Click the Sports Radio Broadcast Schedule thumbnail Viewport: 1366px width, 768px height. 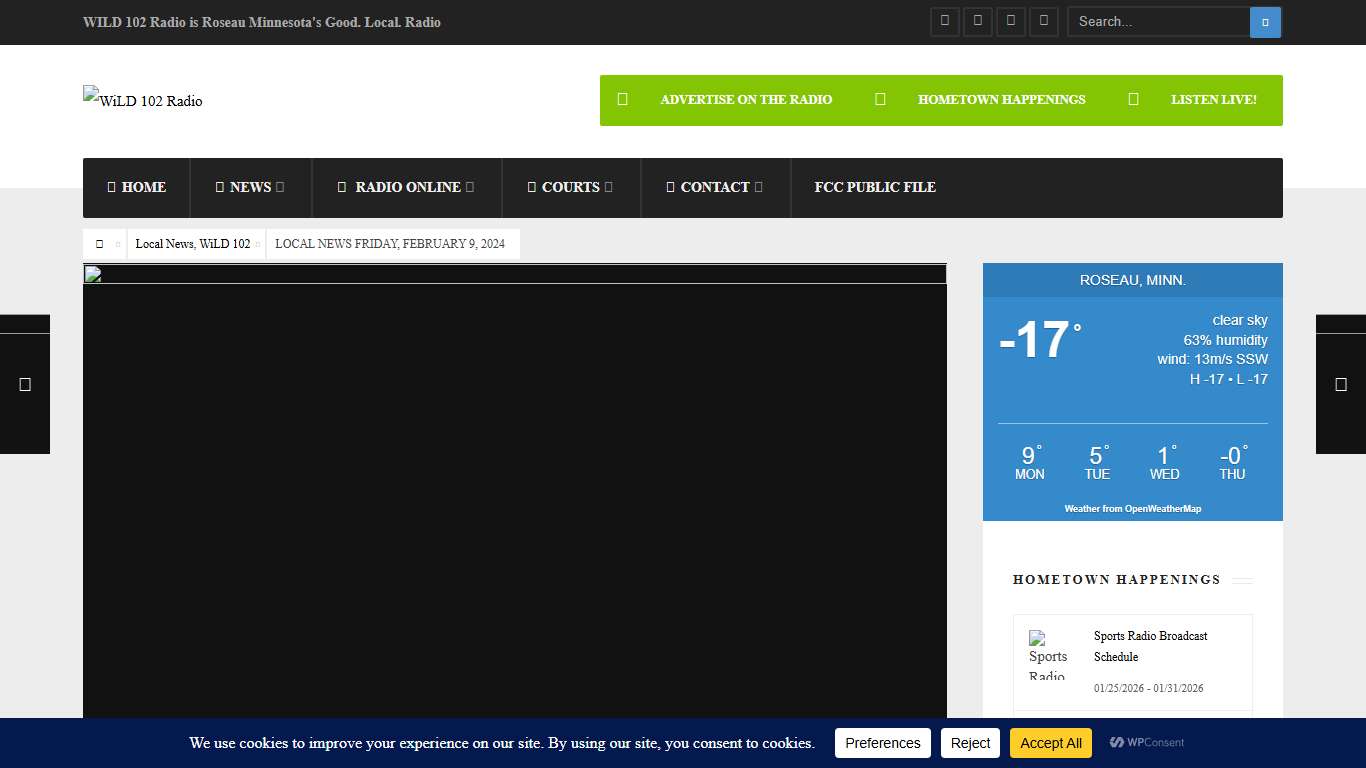click(x=1048, y=655)
